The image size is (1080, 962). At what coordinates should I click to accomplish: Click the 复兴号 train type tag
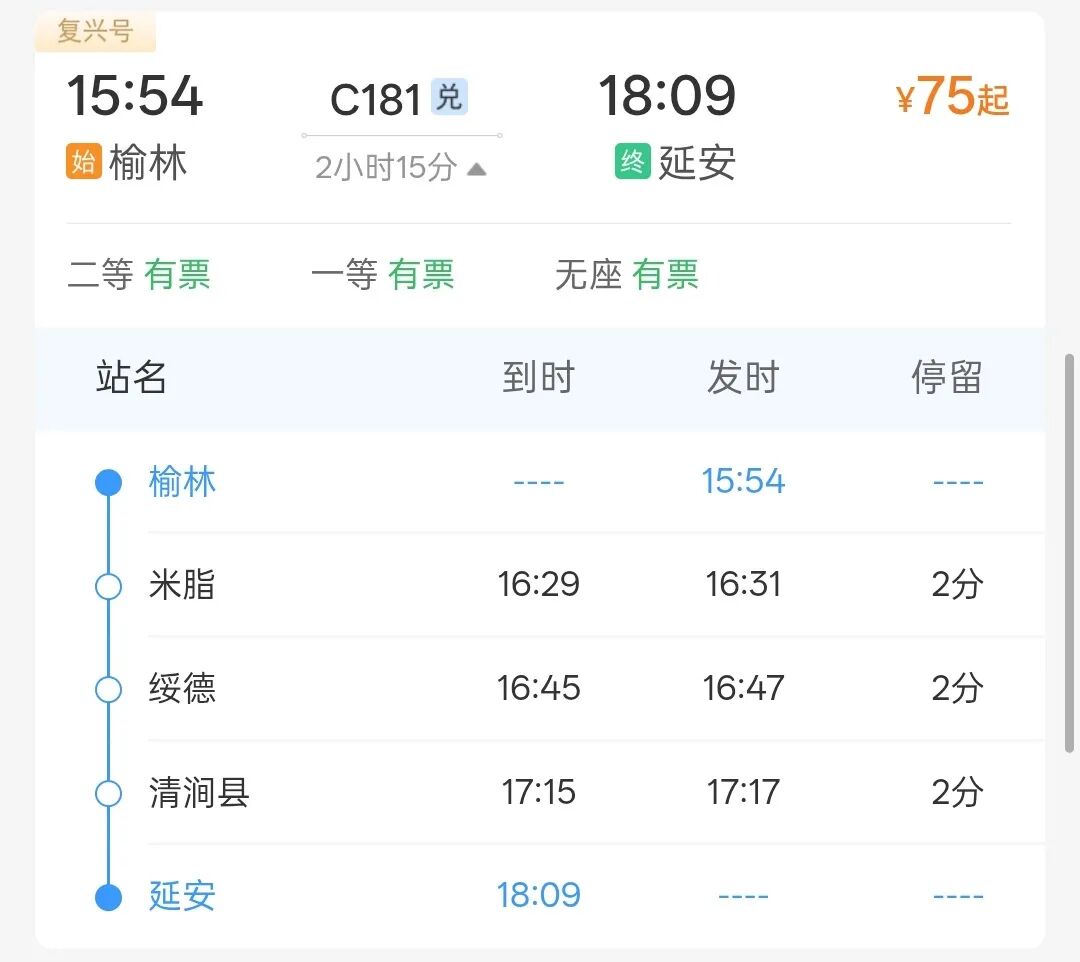[95, 31]
